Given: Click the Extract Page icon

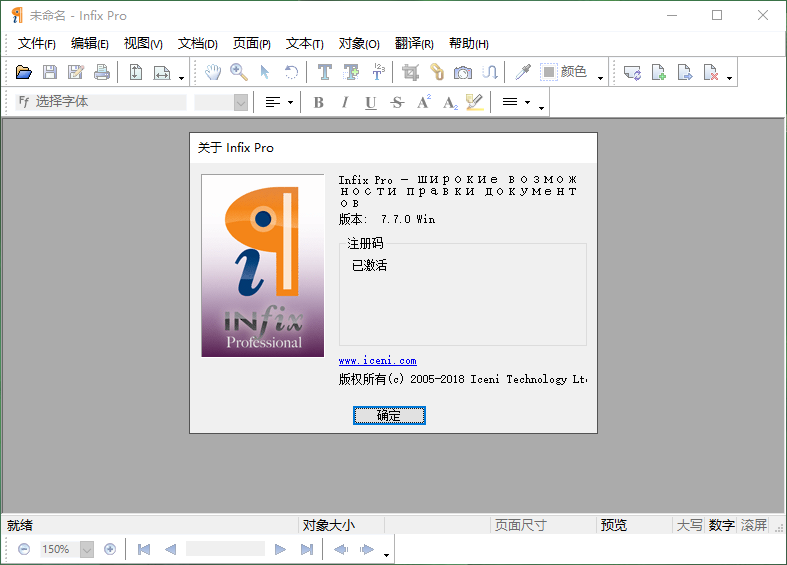Looking at the screenshot, I should pos(685,72).
